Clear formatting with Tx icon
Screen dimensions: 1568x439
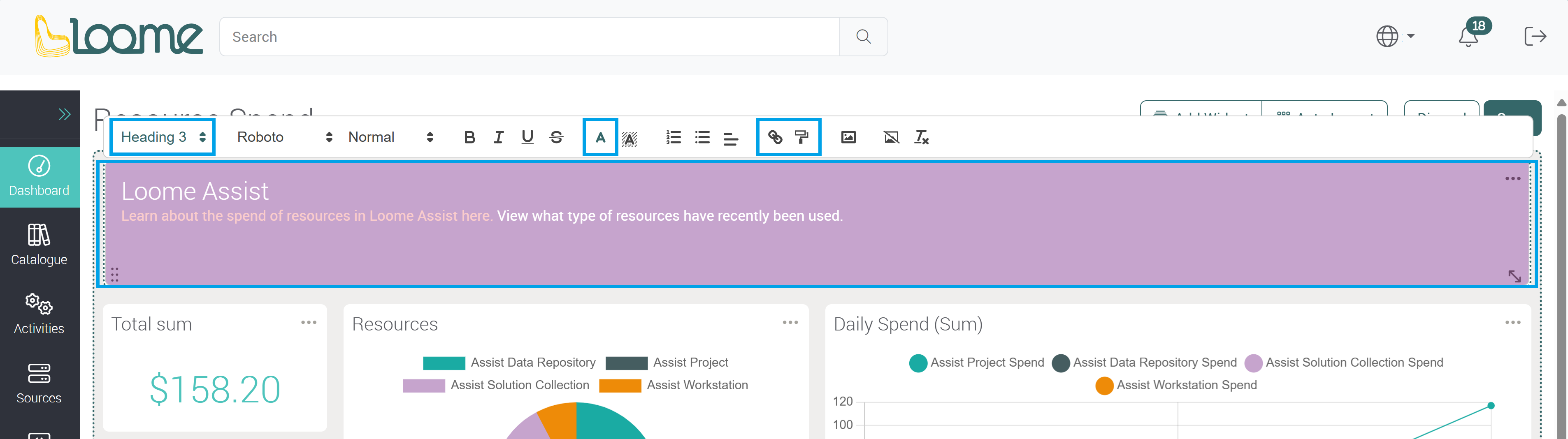click(x=922, y=137)
